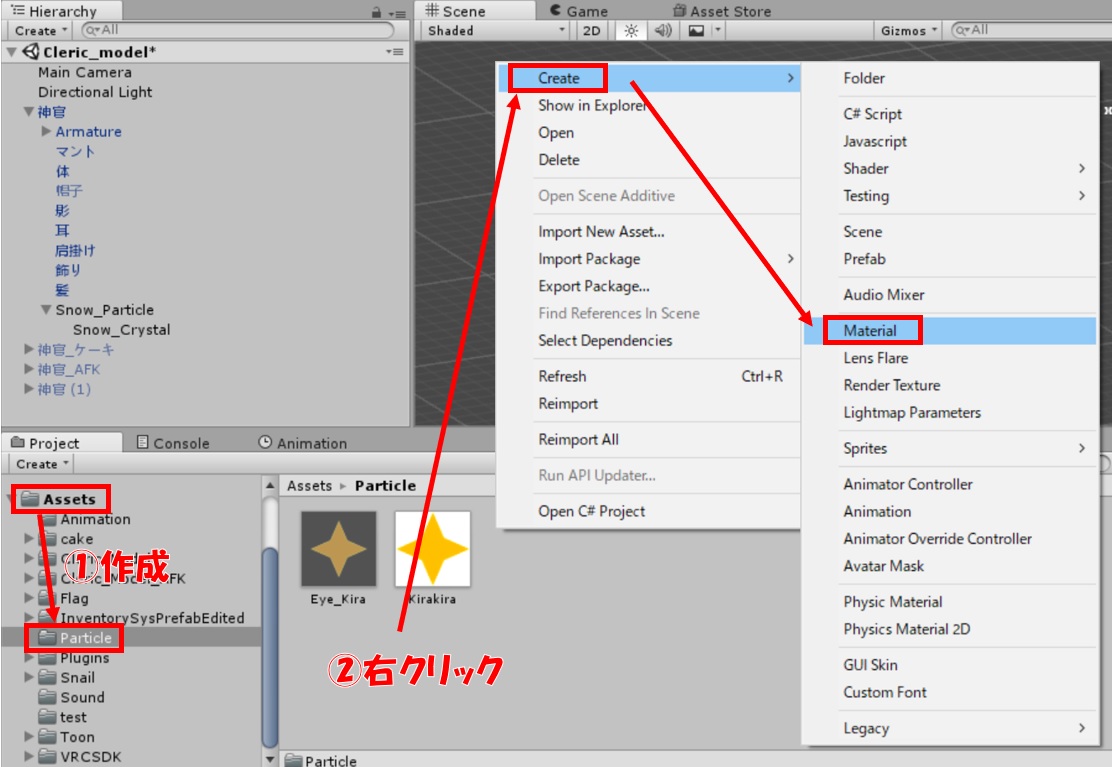
Task: Click Assets in the breadcrumb path
Action: (309, 485)
